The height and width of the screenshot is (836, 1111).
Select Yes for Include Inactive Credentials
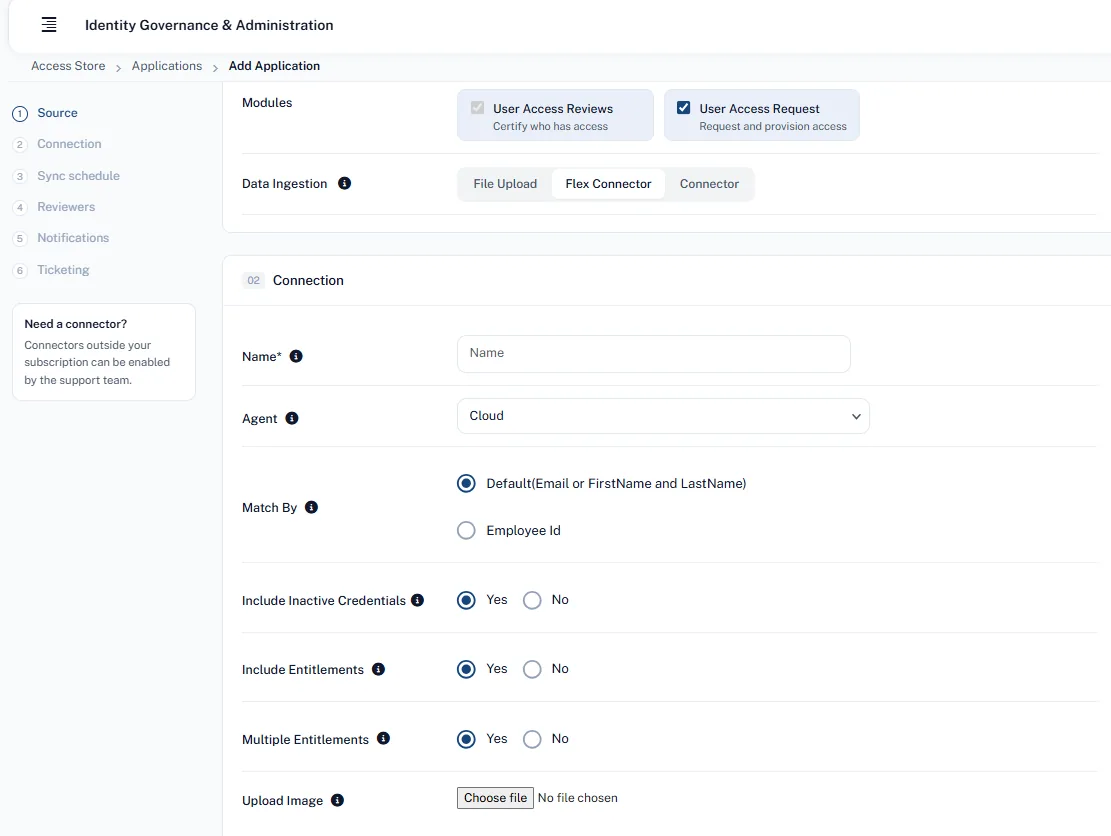point(466,601)
